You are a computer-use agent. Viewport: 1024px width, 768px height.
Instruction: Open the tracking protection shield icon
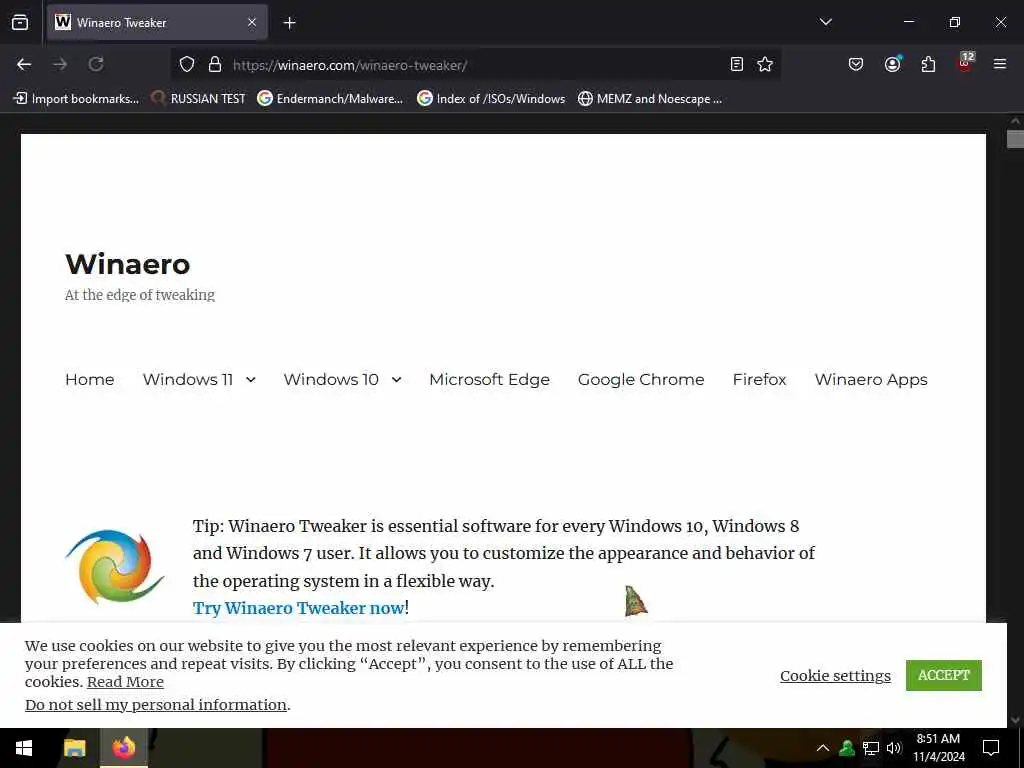(x=187, y=64)
